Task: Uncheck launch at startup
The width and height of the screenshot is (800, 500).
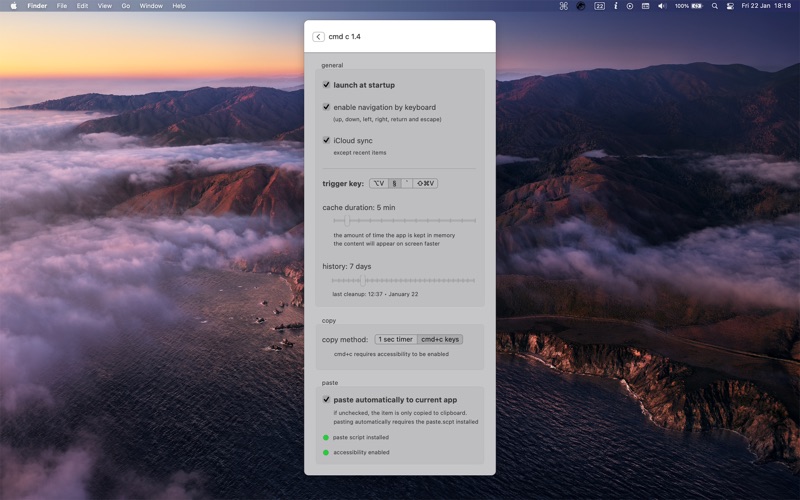Action: (x=327, y=85)
